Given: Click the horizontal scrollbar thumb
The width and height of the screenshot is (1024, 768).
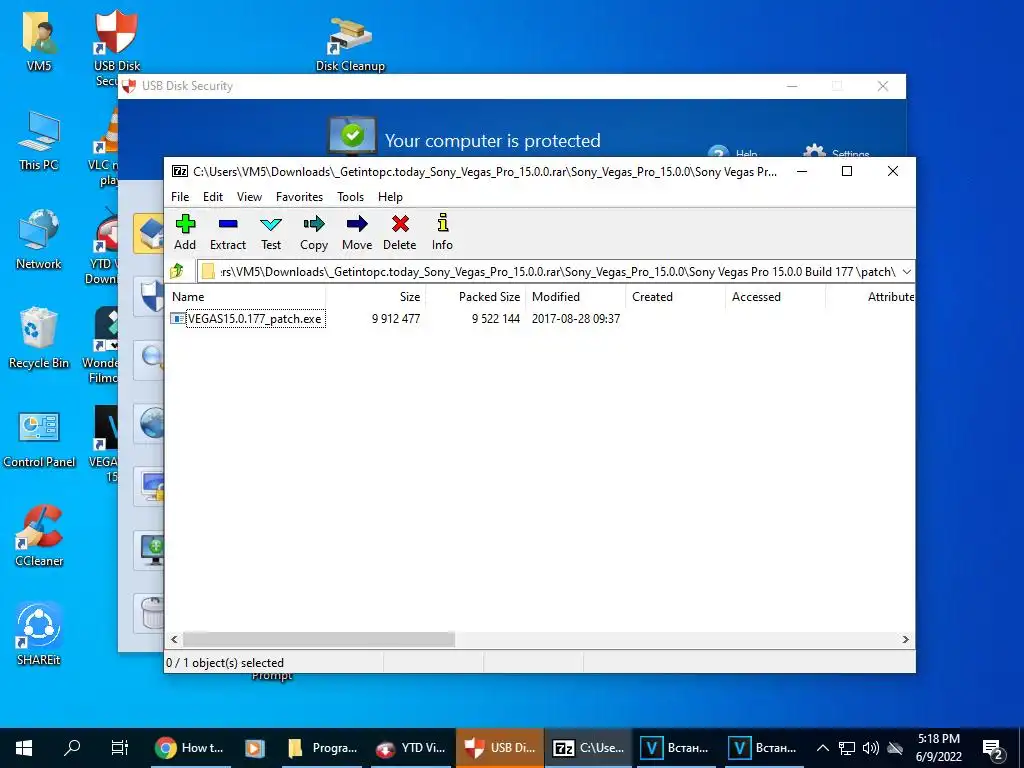Looking at the screenshot, I should click(319, 639).
